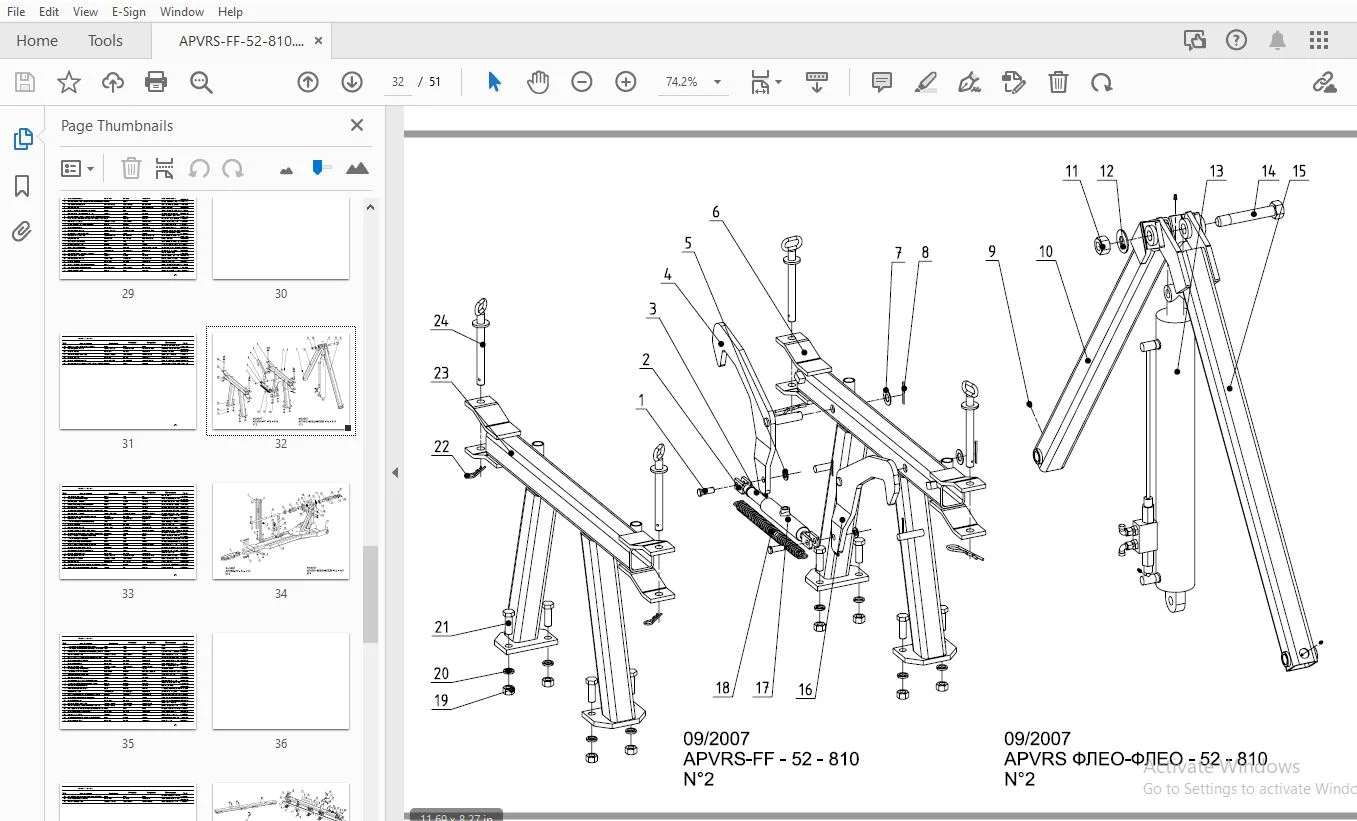Screen dimensions: 1357x821
Task: Select the page 36 thumbnail
Action: [x=281, y=681]
